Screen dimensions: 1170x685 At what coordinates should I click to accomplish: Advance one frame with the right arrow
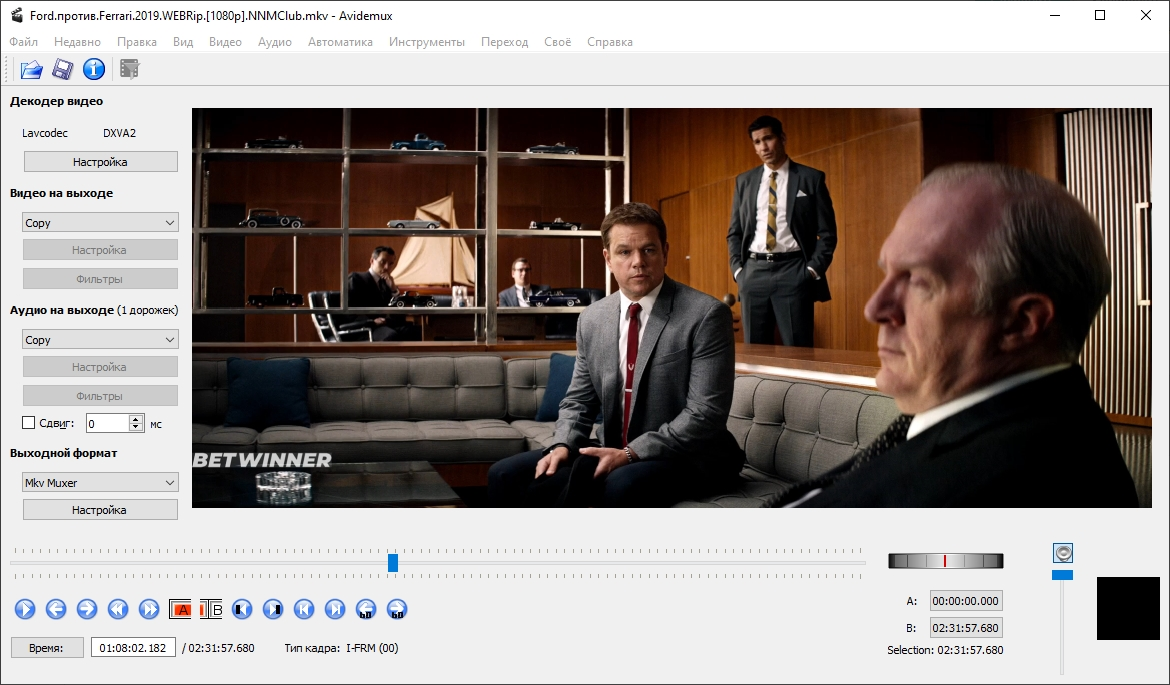pos(87,610)
